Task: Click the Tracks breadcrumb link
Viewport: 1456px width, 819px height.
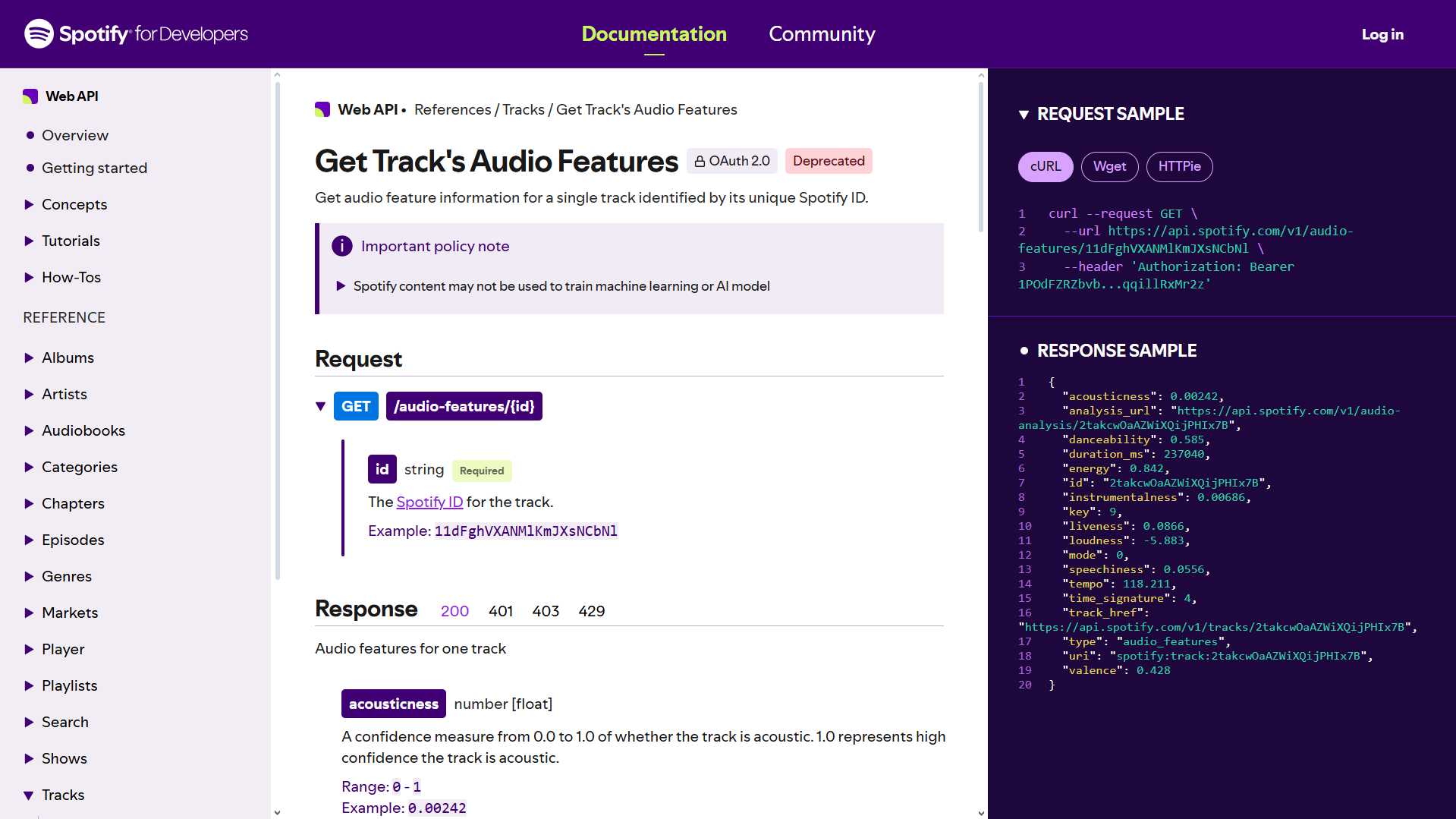Action: click(x=524, y=109)
